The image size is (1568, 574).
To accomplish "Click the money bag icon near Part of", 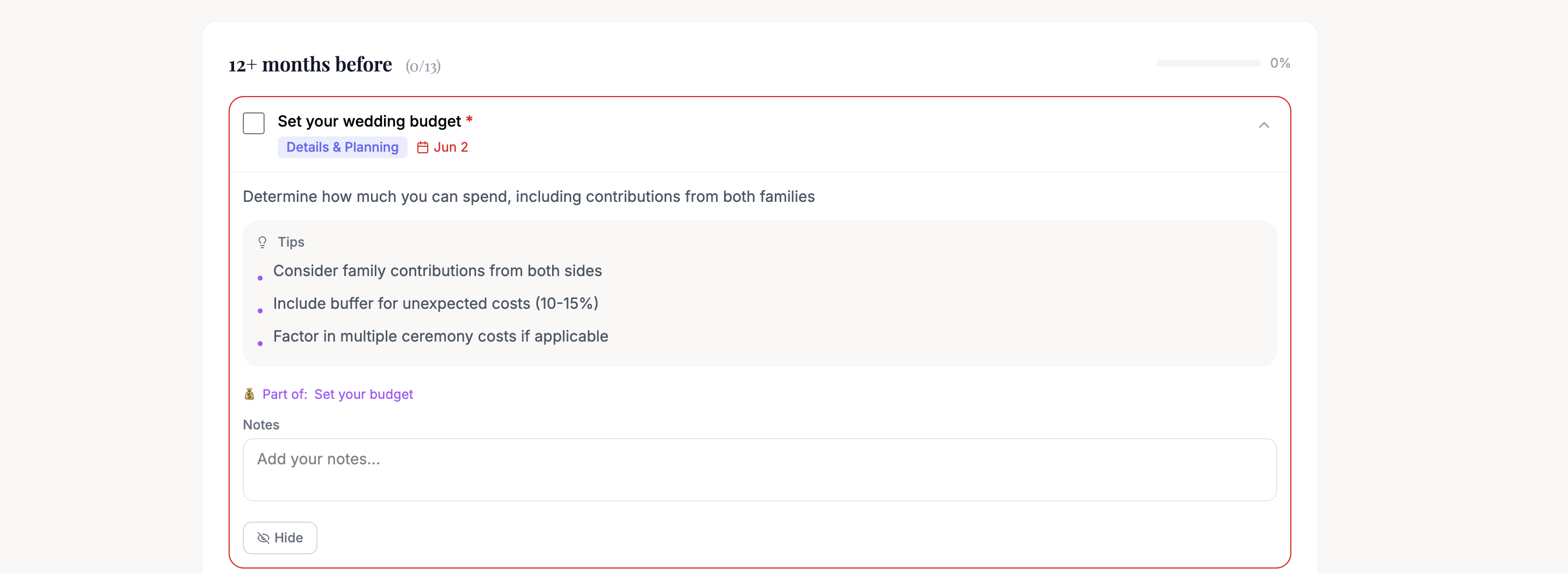I will (x=249, y=394).
